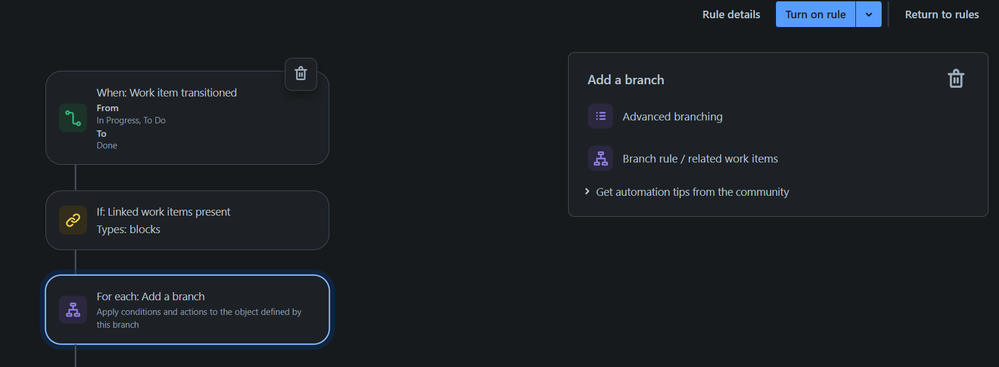This screenshot has height=367, width=999.
Task: Open the When: Work item transitioned card
Action: tap(187, 118)
